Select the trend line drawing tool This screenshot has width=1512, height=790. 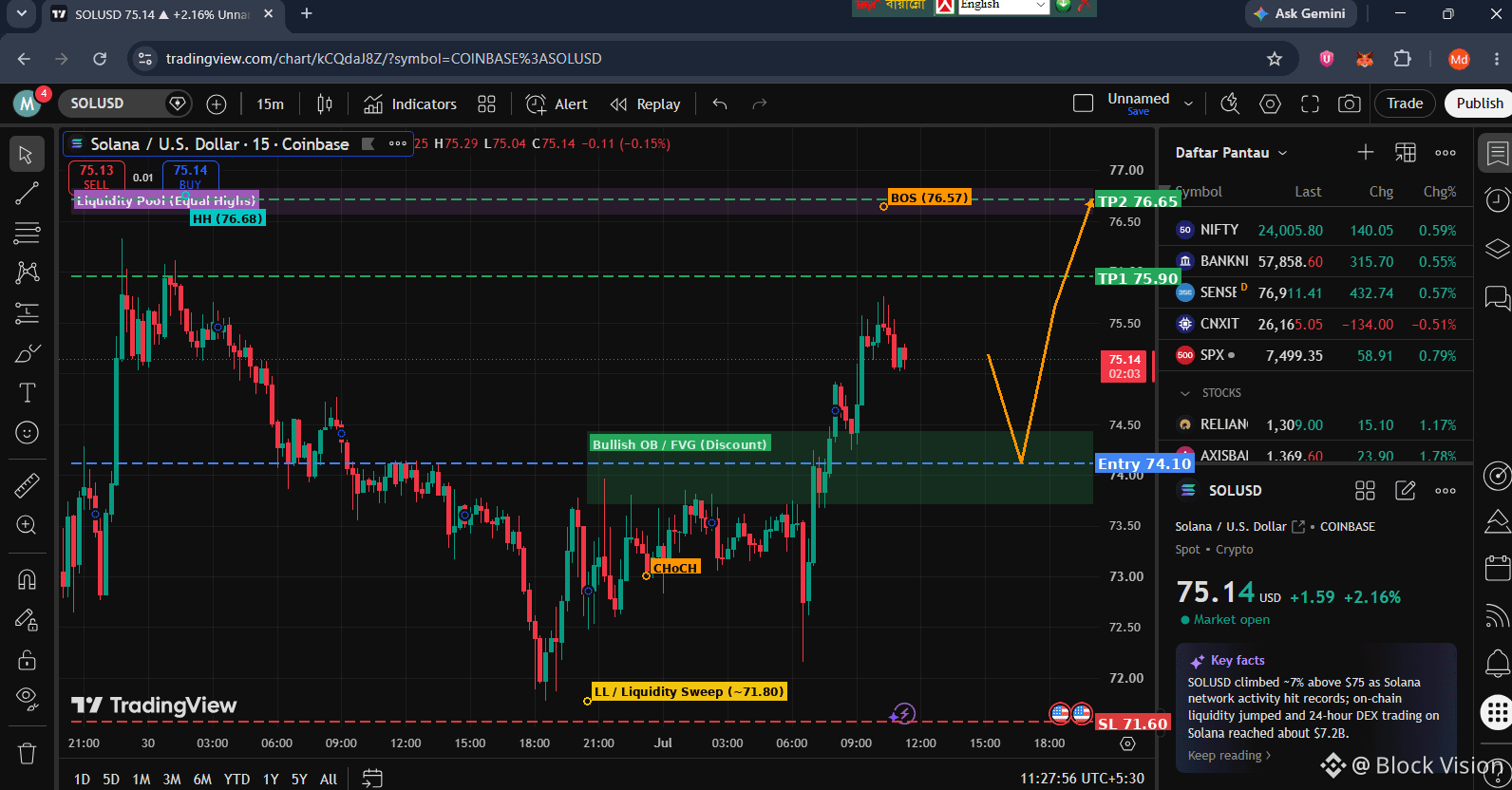tap(27, 194)
